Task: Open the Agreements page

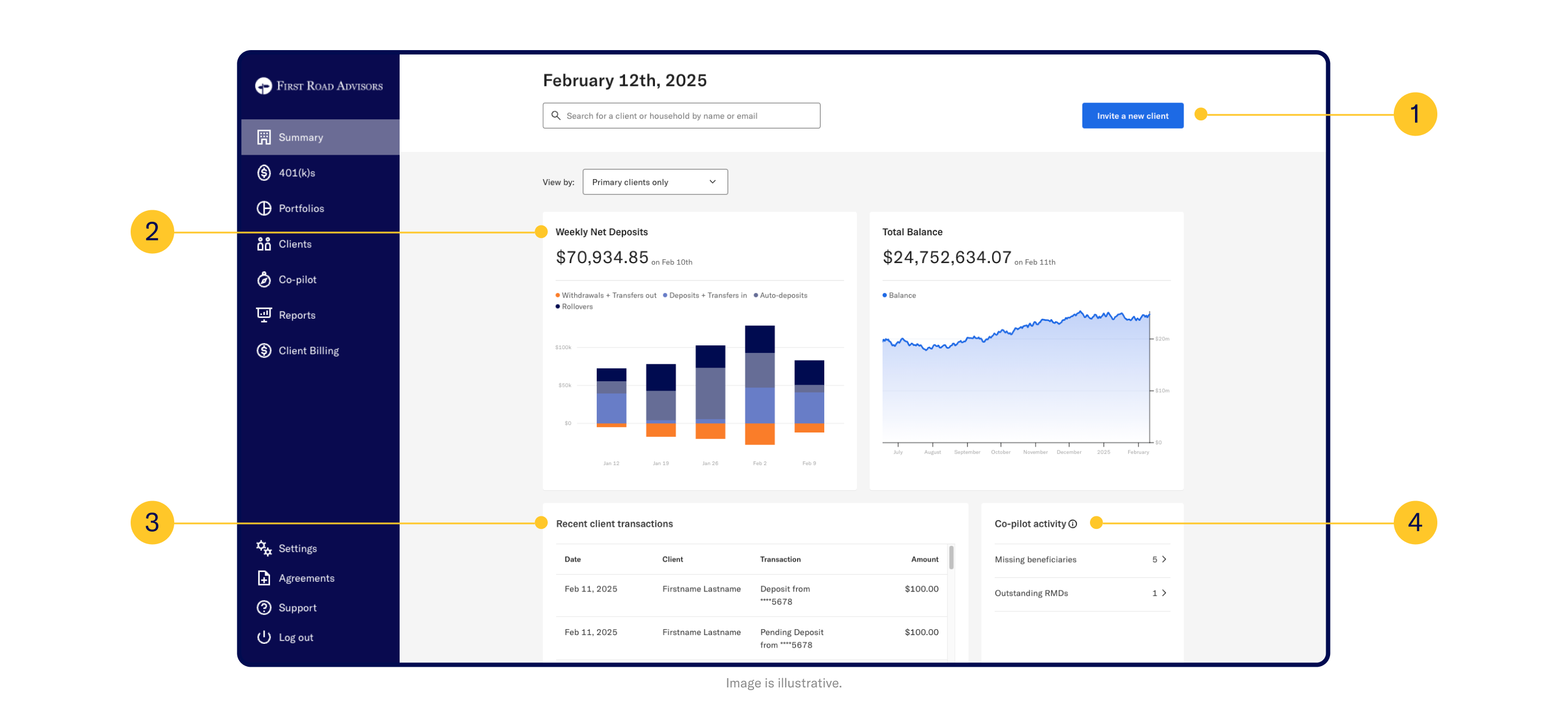Action: point(320,578)
